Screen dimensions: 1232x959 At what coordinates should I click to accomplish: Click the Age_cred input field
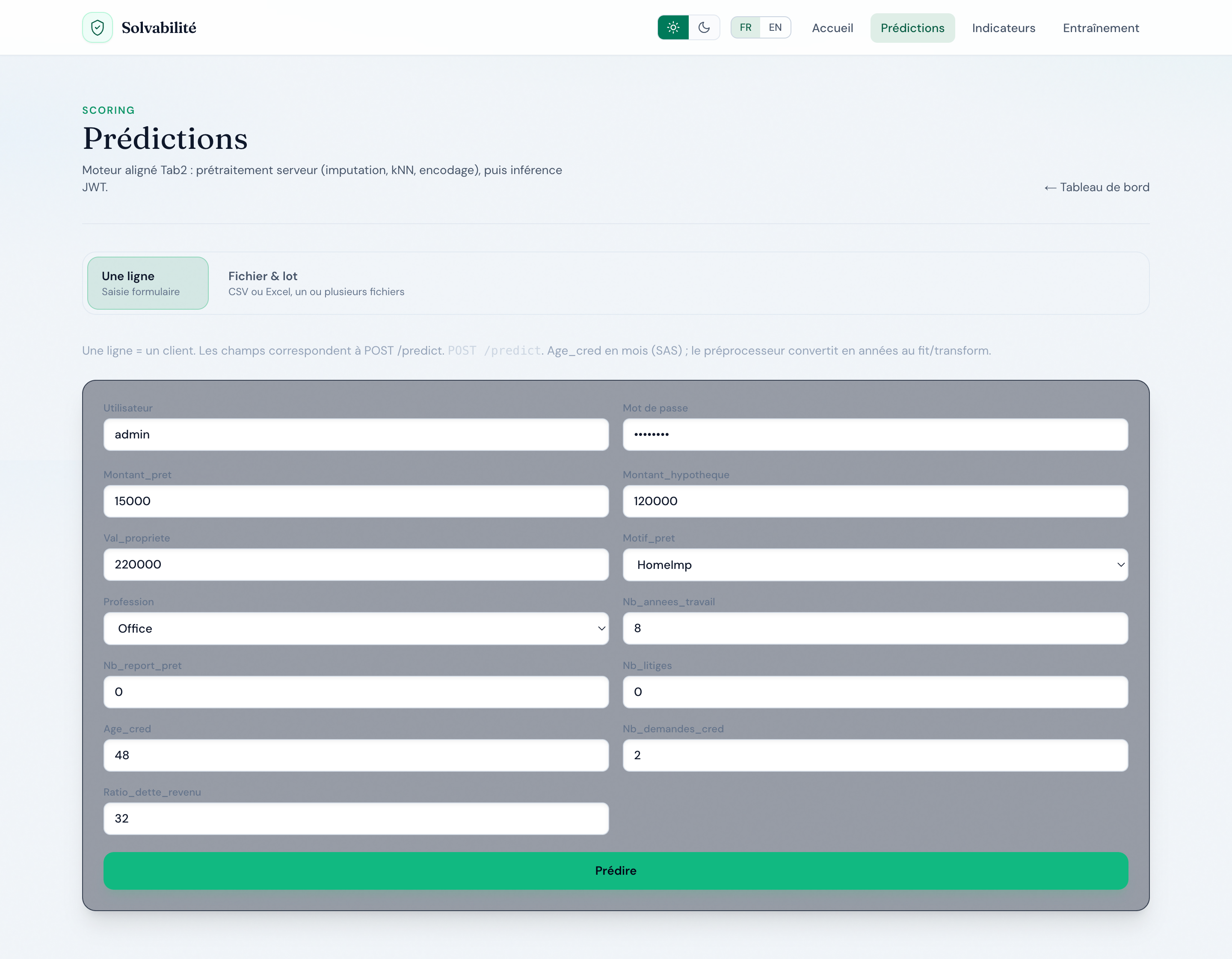(356, 755)
